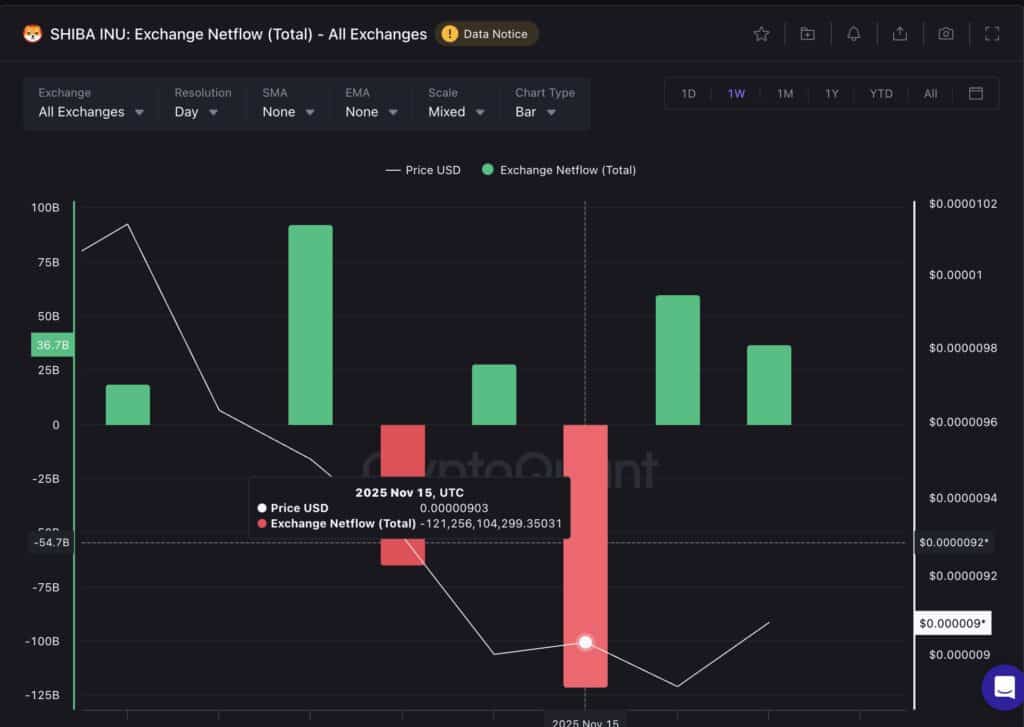Add chart to folder icon
The image size is (1024, 727).
[807, 34]
